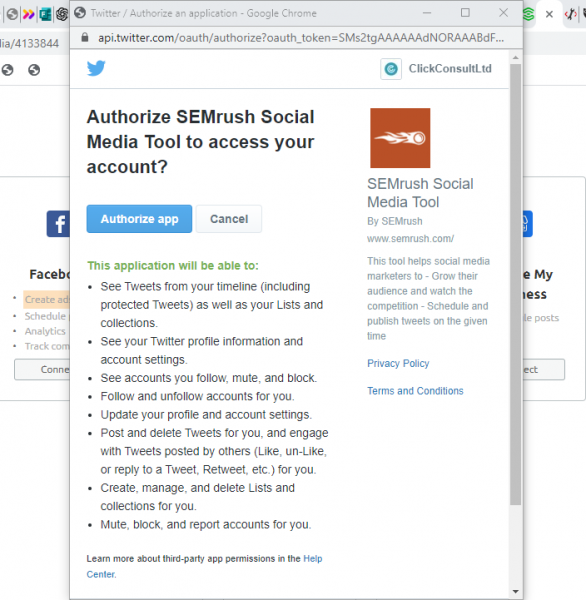Click 'Schedule' item in background Facebook list
The image size is (586, 600).
coord(45,316)
